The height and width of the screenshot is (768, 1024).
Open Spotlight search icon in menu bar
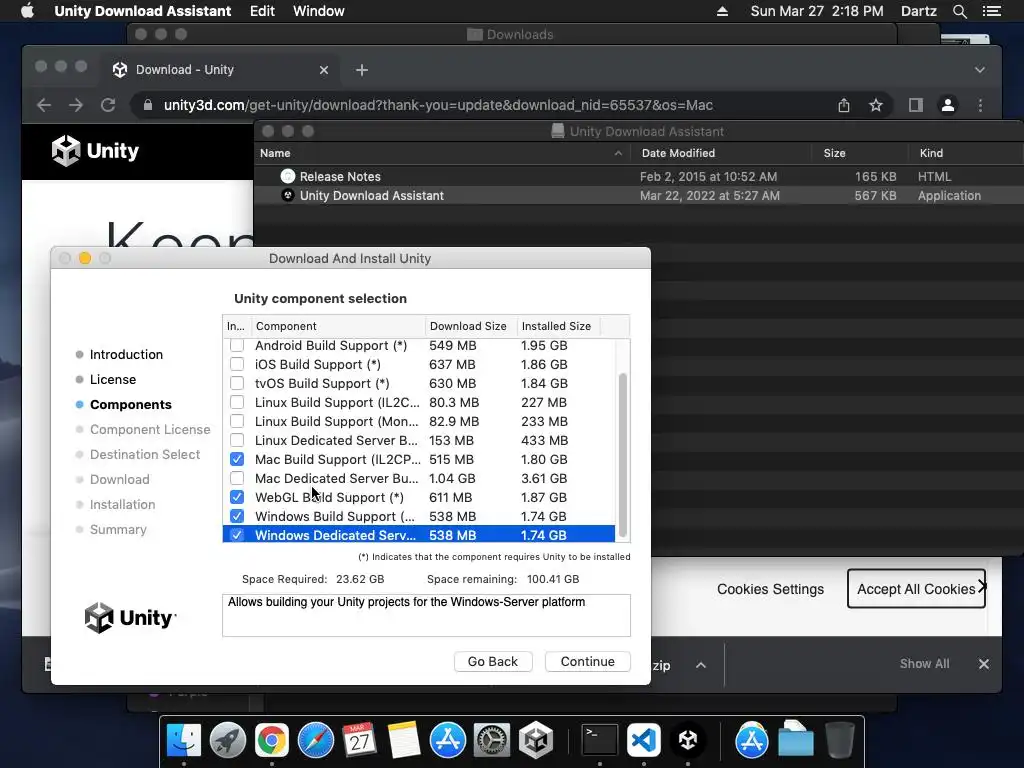(x=959, y=11)
